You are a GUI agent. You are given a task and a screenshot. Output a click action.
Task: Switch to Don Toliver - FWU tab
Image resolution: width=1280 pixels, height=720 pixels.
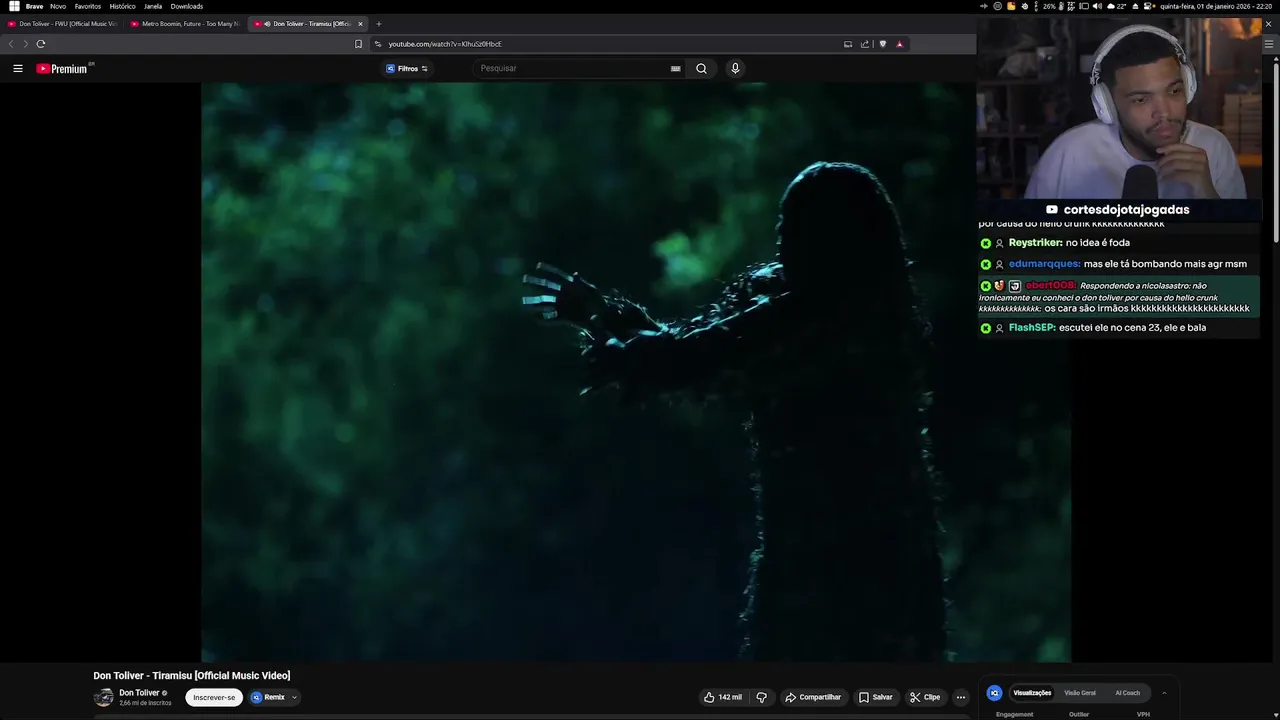point(62,24)
